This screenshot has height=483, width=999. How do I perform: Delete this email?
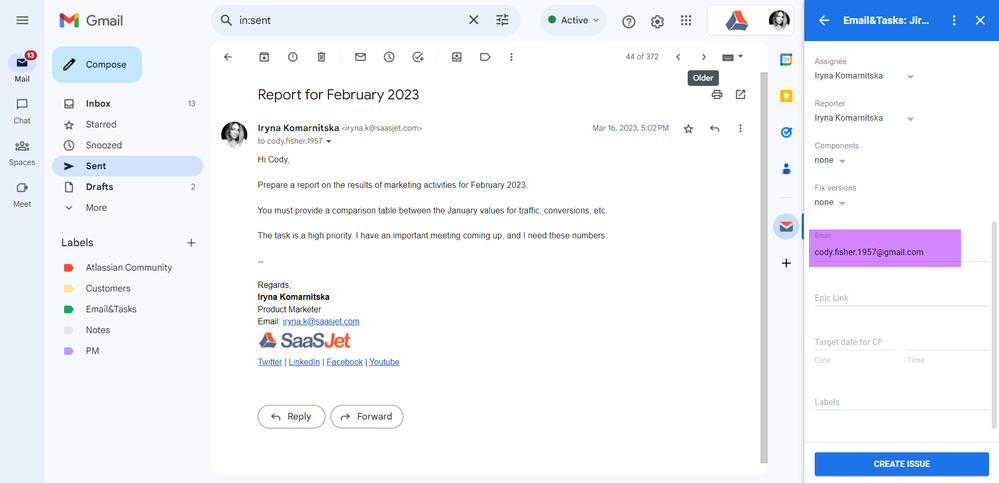(322, 57)
